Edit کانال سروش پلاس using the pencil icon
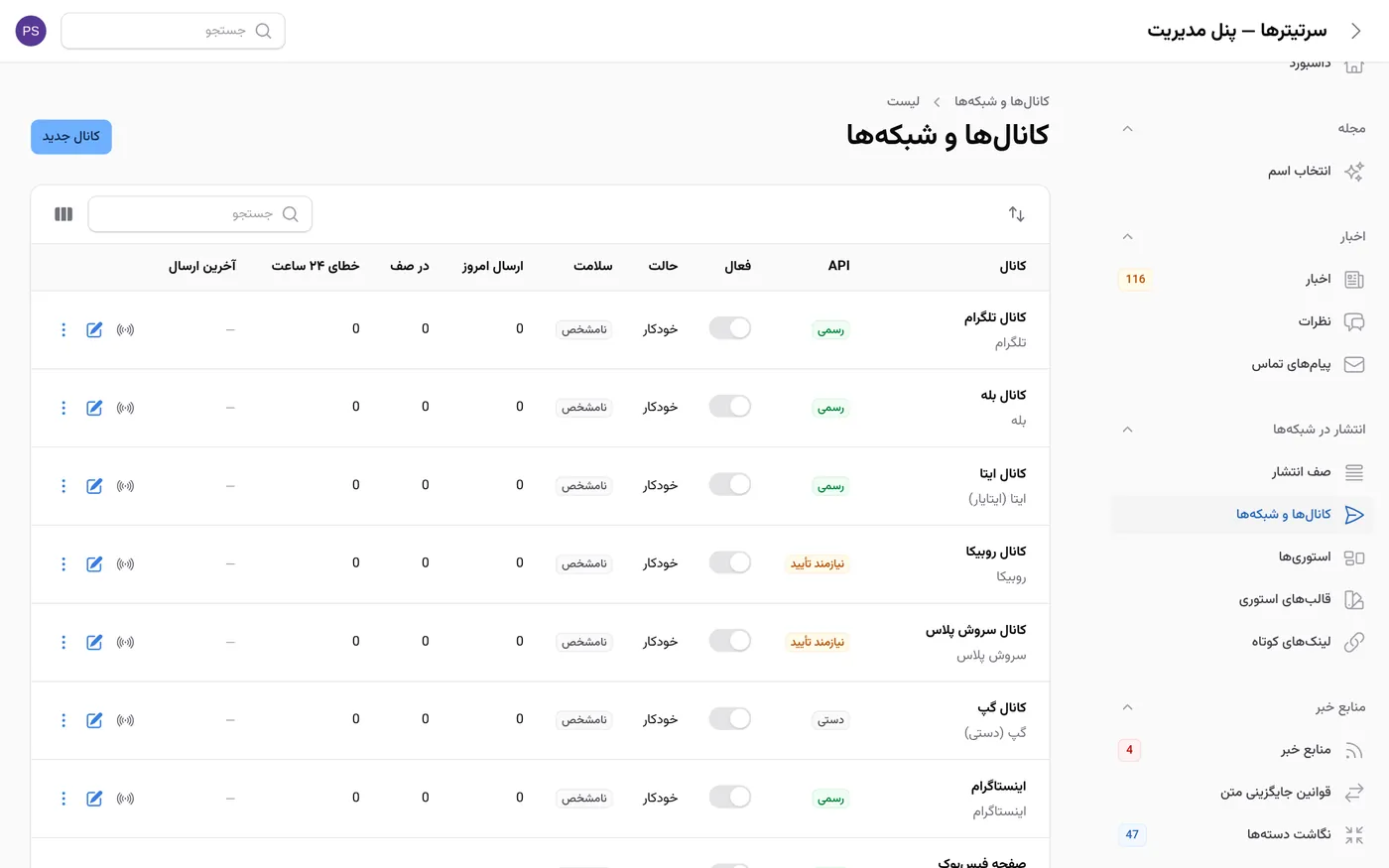 point(94,642)
